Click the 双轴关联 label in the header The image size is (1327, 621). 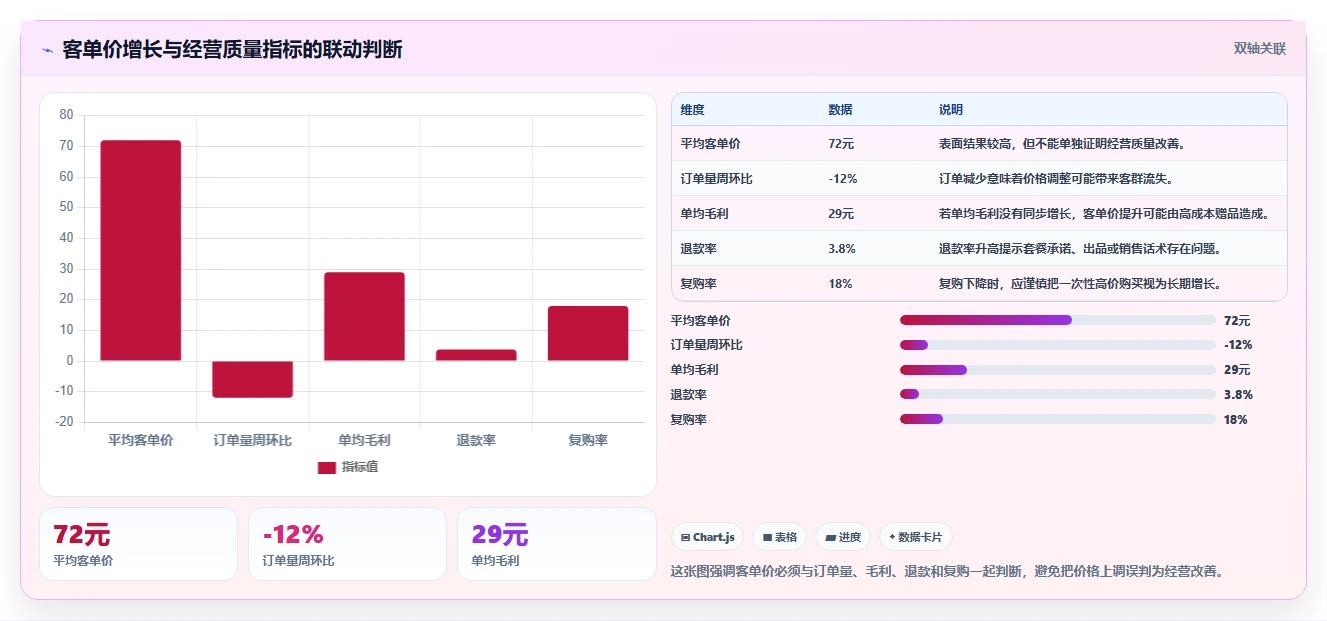click(1259, 48)
